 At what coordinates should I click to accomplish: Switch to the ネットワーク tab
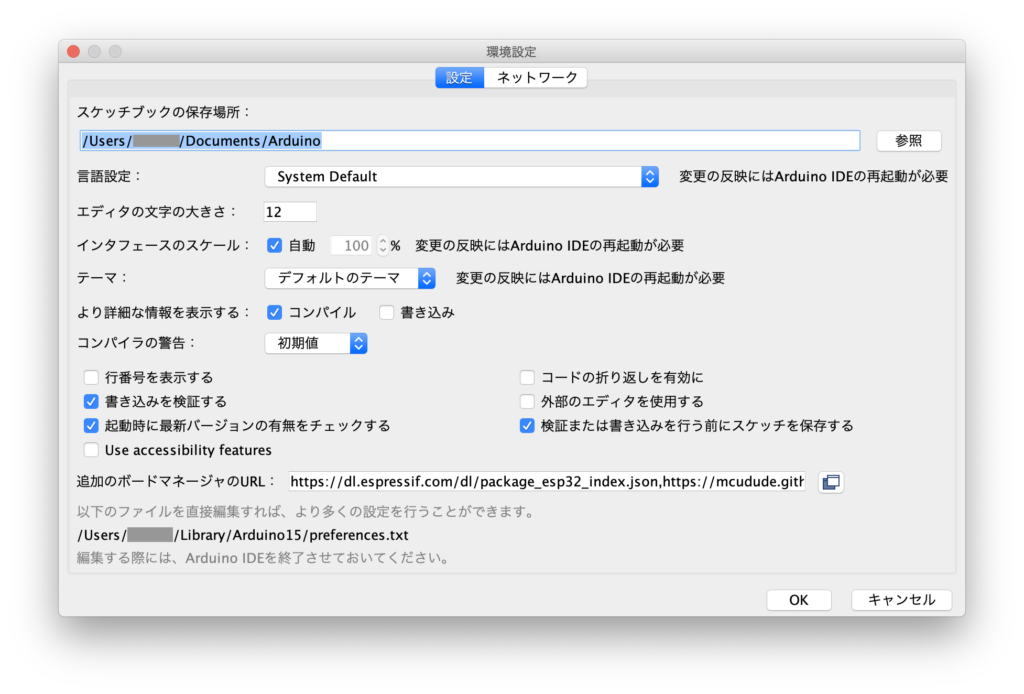(537, 78)
